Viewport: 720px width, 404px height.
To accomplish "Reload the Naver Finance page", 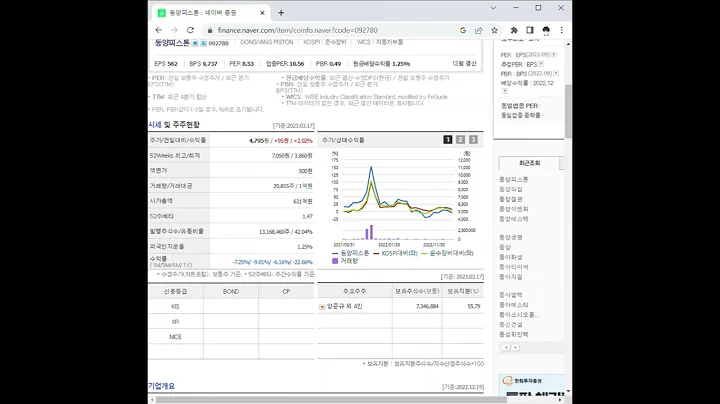I will coord(190,30).
